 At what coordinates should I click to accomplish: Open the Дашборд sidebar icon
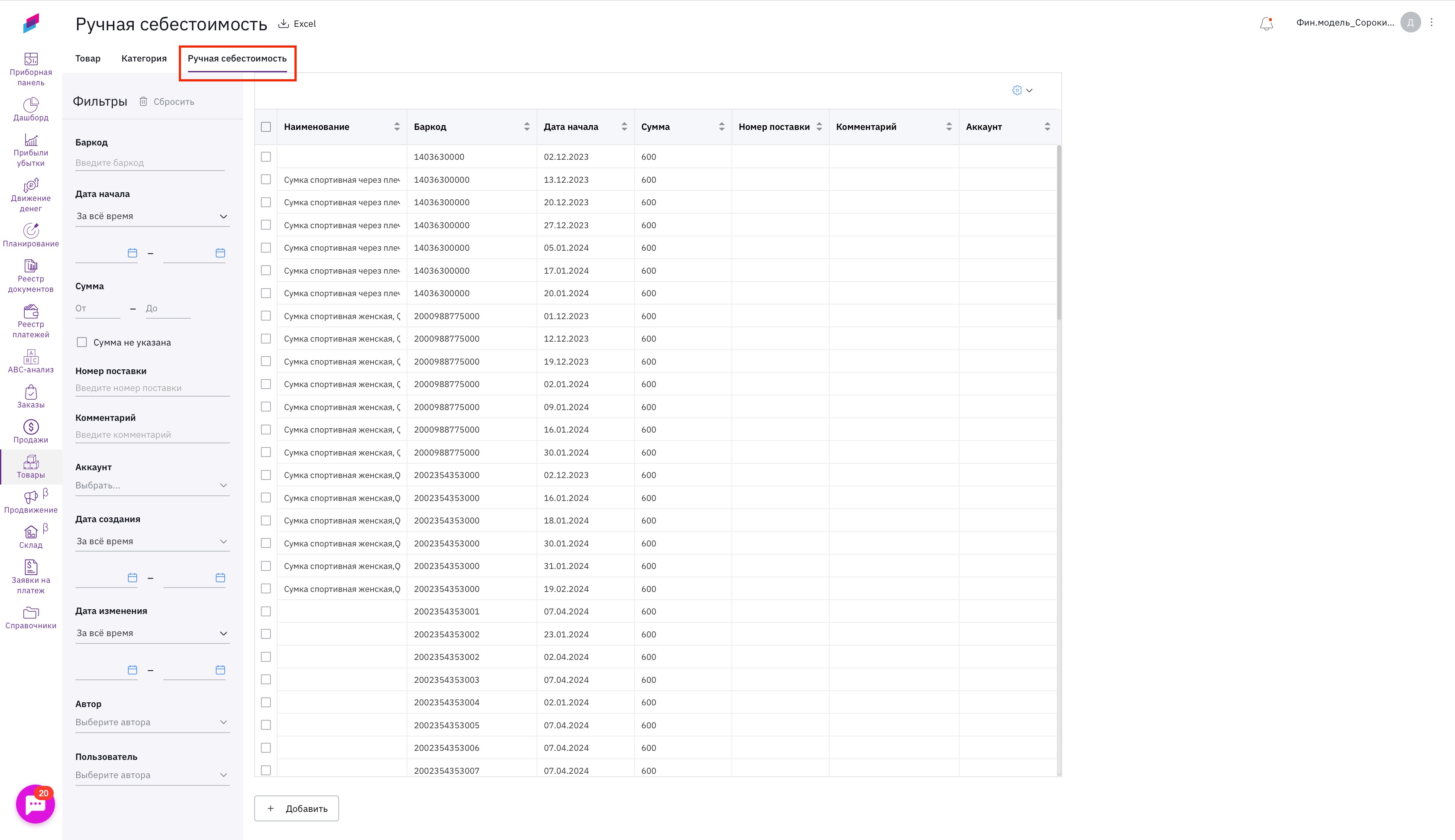click(x=31, y=109)
